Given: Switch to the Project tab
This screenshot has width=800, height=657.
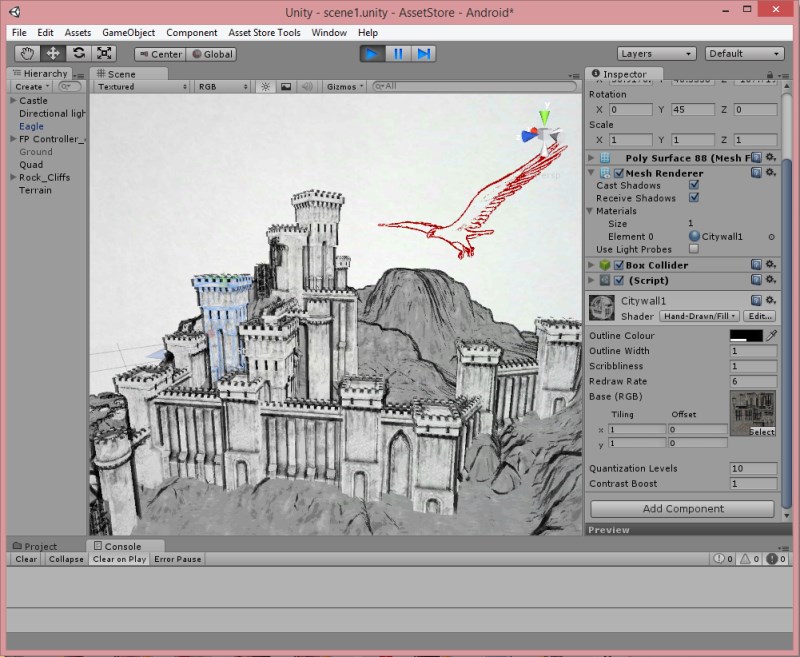Looking at the screenshot, I should pyautogui.click(x=35, y=546).
